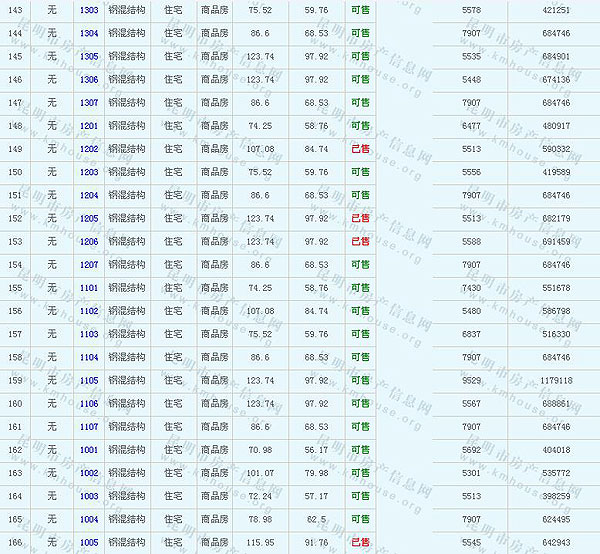Screen dimensions: 600x554
Task: Click the 已售 status in row 149
Action: (360, 149)
